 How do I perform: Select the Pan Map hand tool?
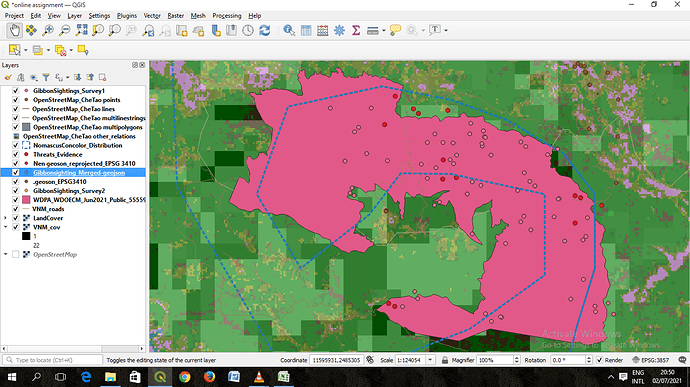tap(15, 30)
